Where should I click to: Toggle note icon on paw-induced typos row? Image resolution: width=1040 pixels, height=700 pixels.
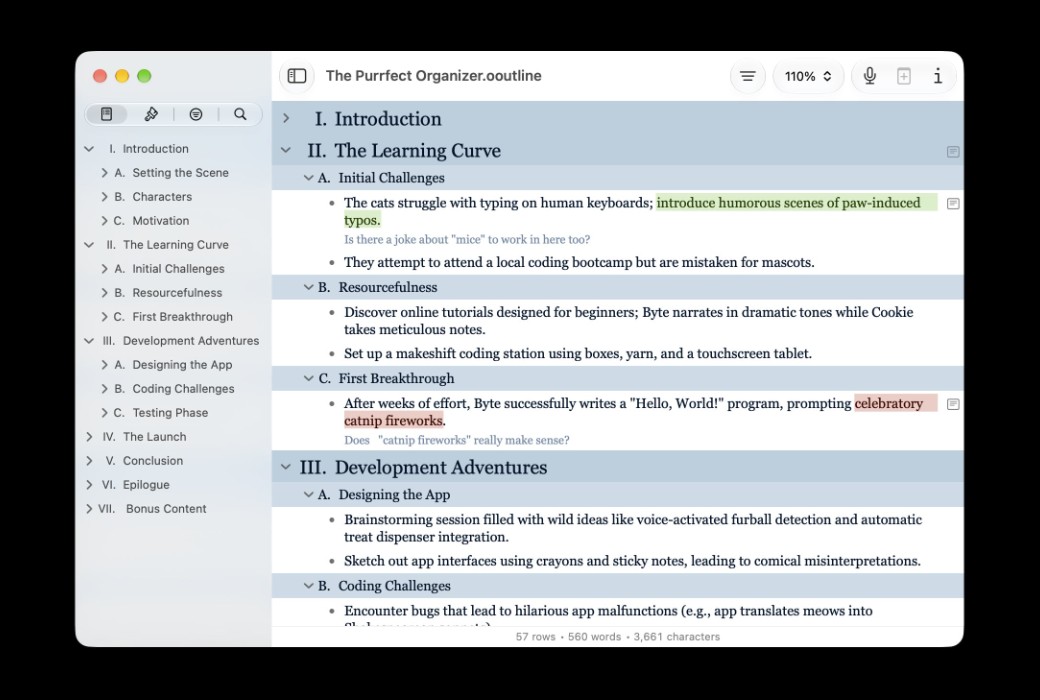pyautogui.click(x=952, y=204)
